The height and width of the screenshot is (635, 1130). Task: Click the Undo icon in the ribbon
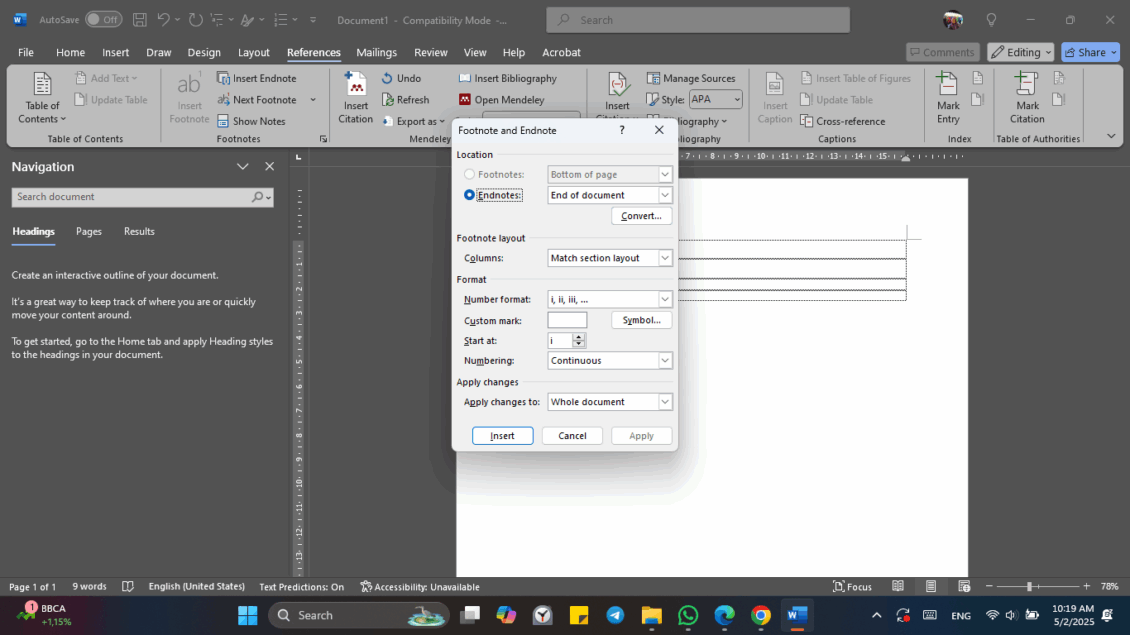tap(406, 77)
